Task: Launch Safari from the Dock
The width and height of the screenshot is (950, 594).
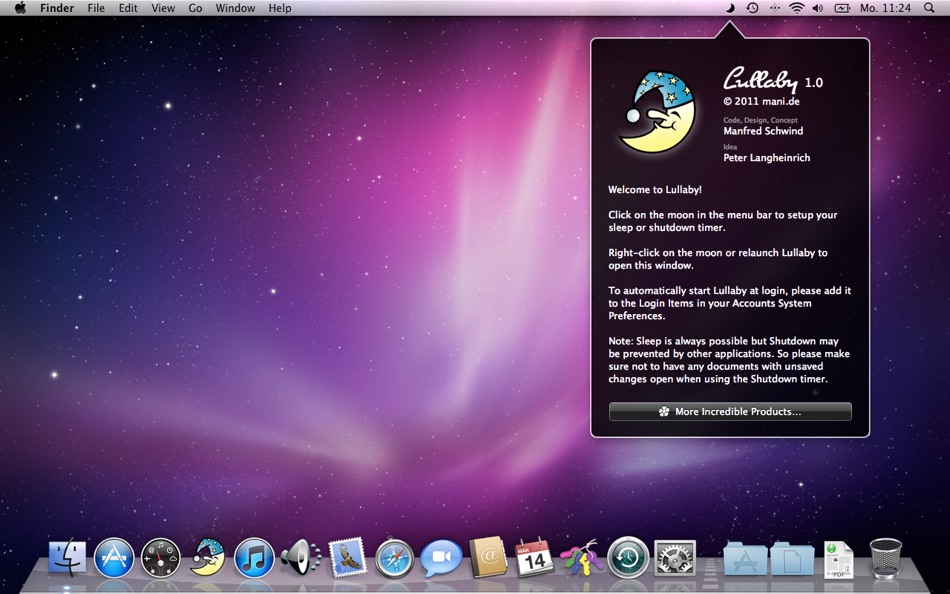Action: click(x=394, y=558)
